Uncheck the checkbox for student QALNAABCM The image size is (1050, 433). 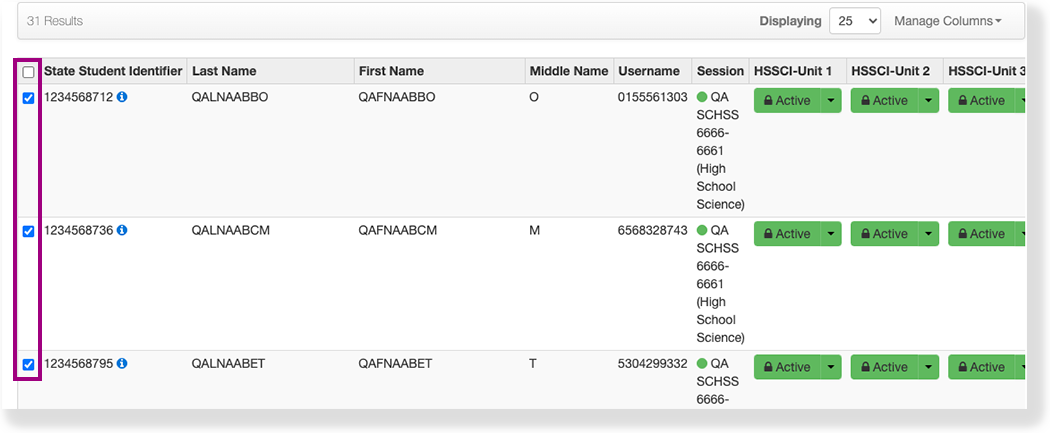pyautogui.click(x=28, y=231)
